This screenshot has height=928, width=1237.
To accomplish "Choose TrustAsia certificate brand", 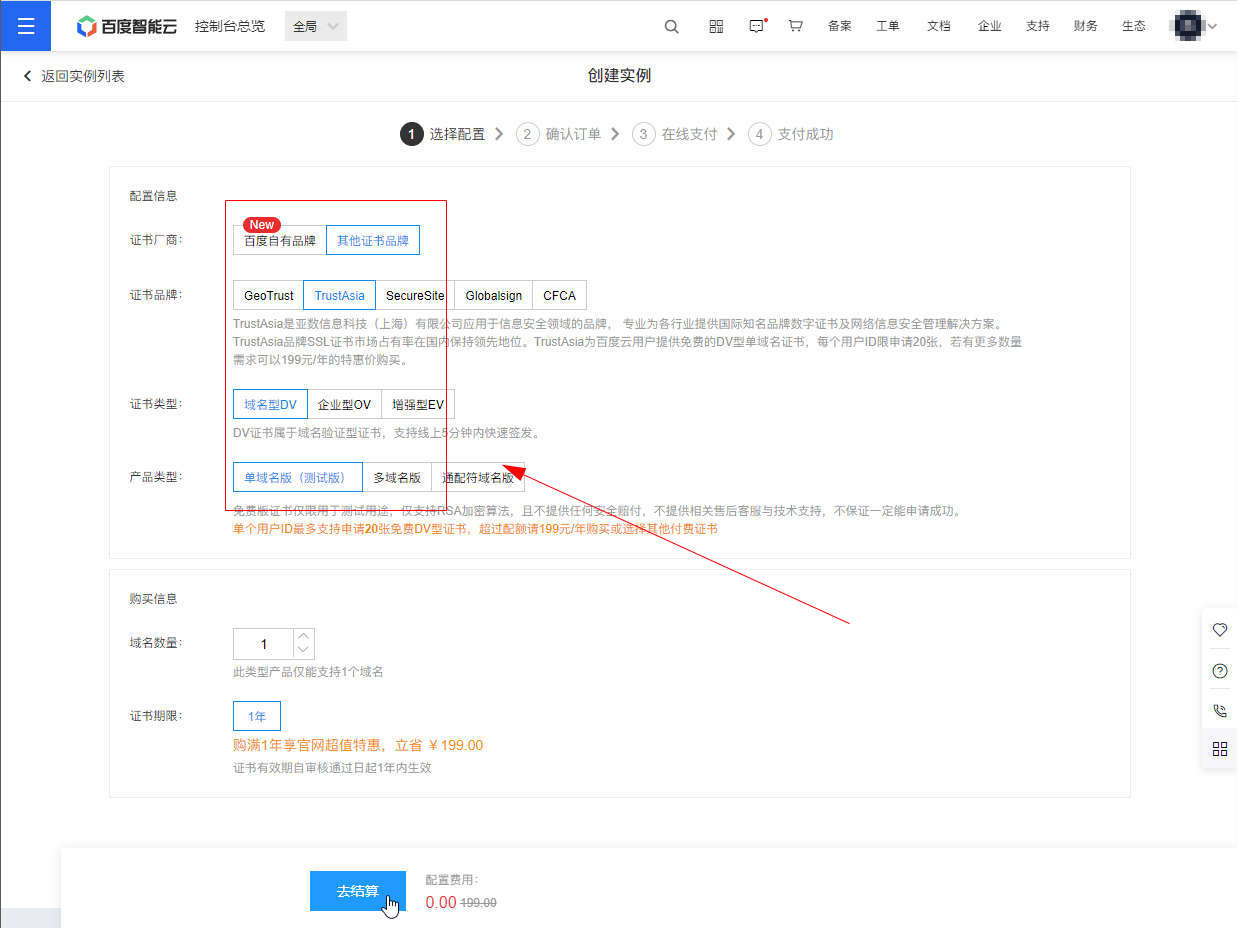I will tap(340, 296).
